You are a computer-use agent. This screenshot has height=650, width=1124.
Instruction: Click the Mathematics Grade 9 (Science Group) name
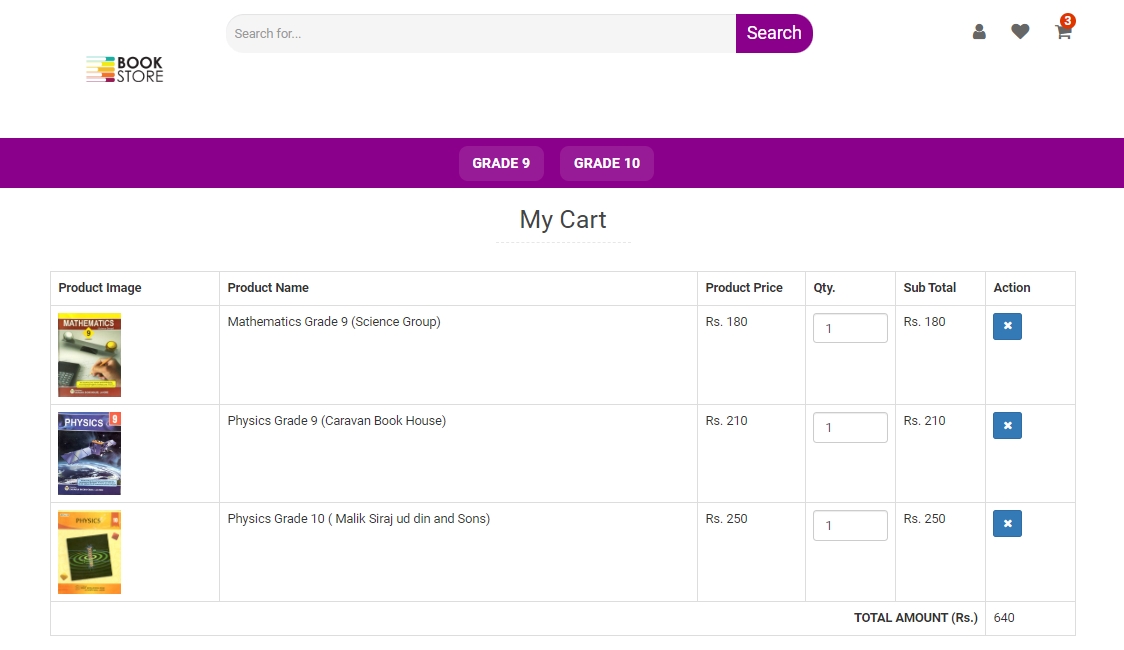point(334,322)
